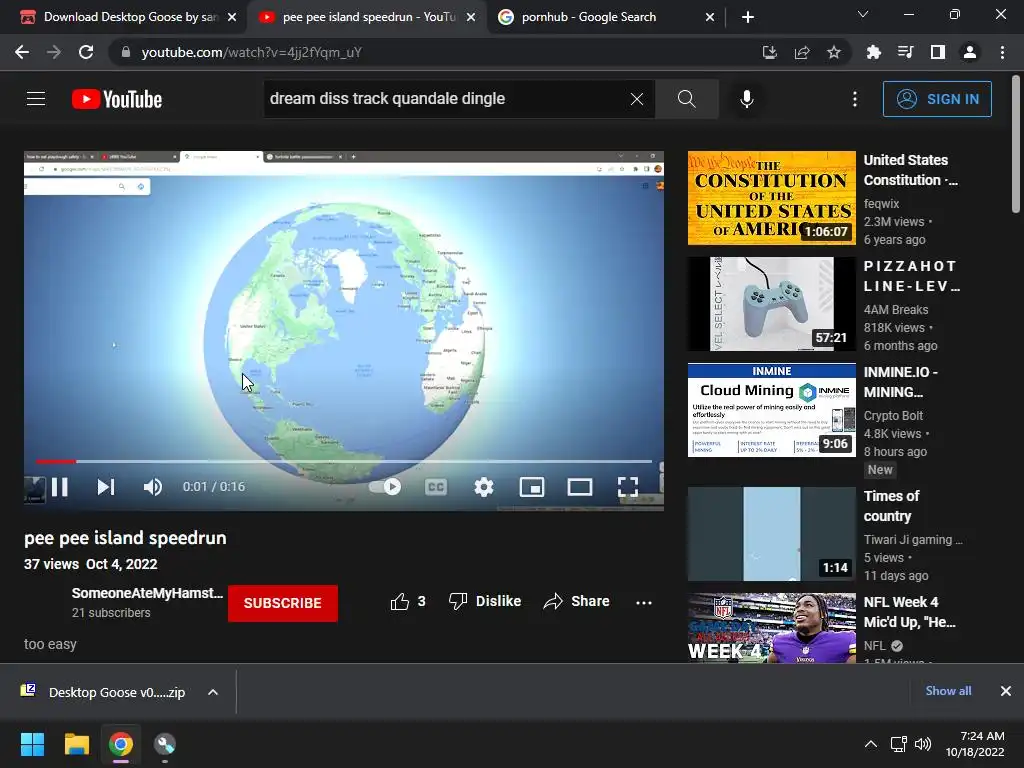1024x768 pixels.
Task: Open more actions under the video
Action: coord(644,602)
